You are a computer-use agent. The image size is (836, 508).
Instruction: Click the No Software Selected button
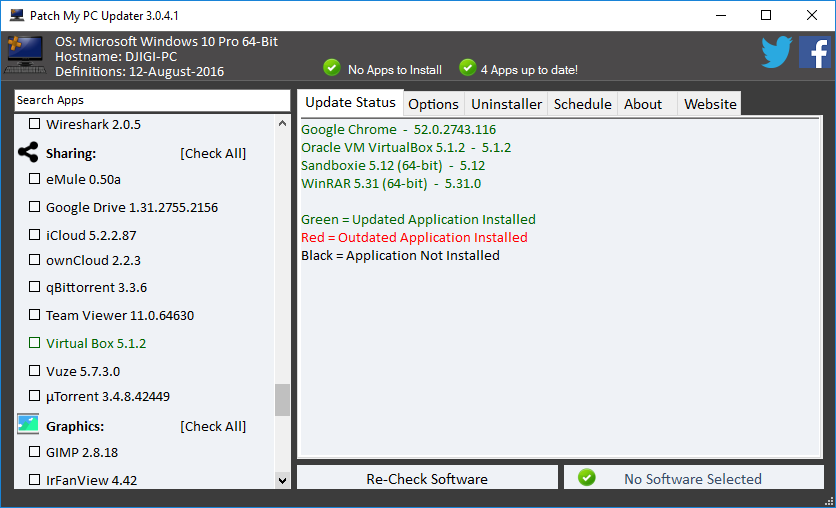tap(694, 478)
